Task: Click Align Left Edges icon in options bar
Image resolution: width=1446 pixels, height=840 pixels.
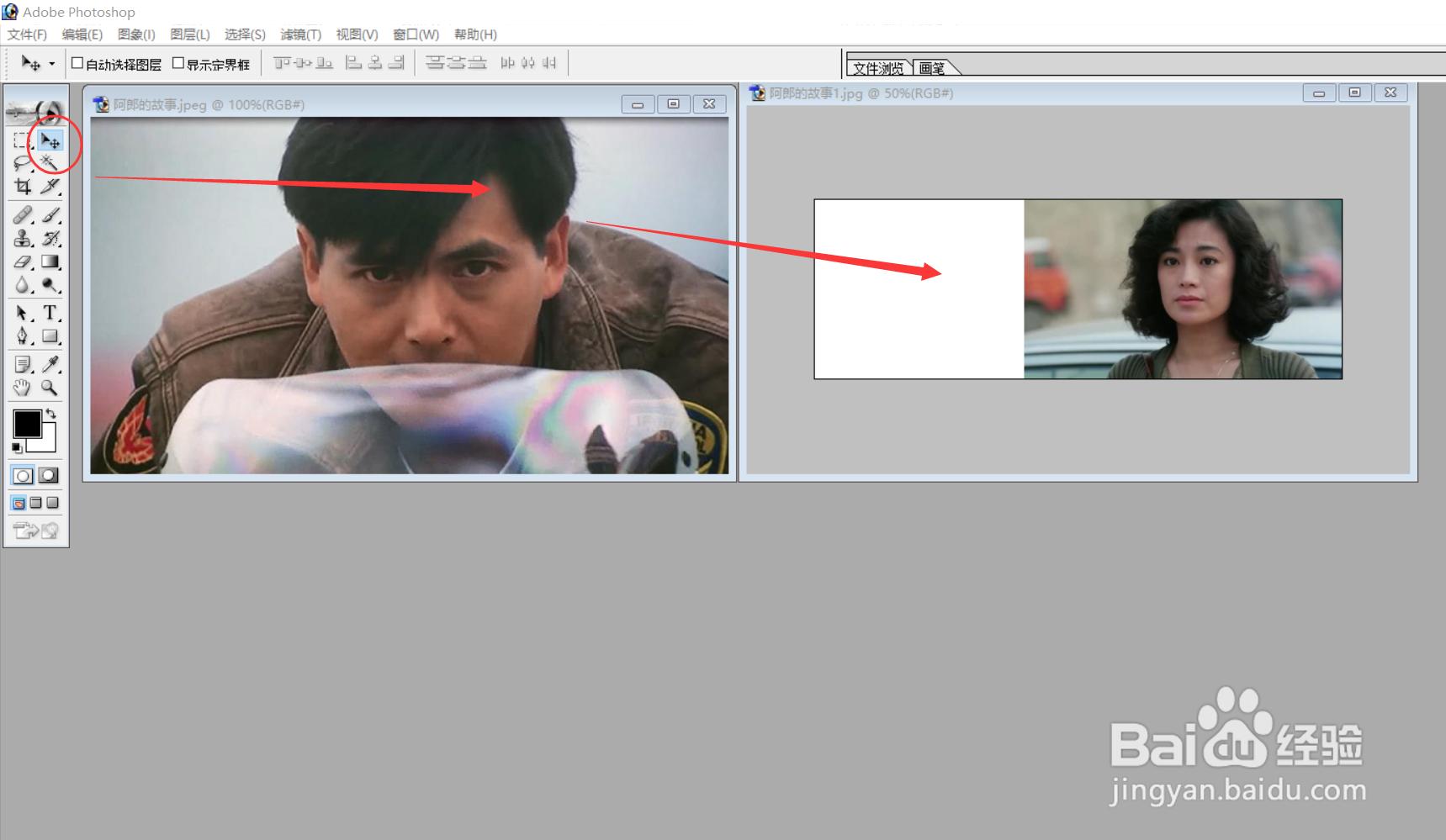Action: coord(354,63)
